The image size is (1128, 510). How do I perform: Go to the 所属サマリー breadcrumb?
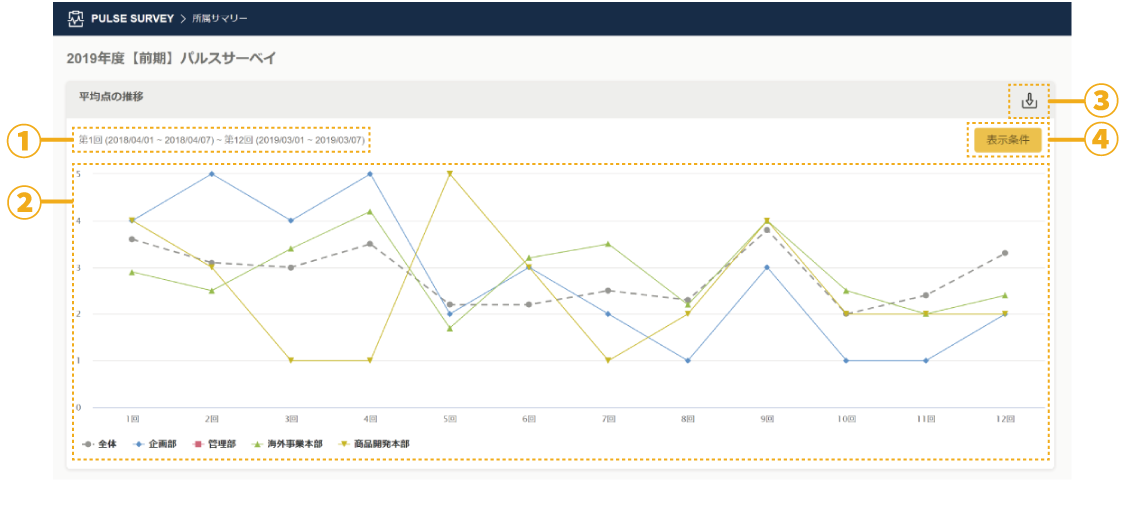point(220,19)
